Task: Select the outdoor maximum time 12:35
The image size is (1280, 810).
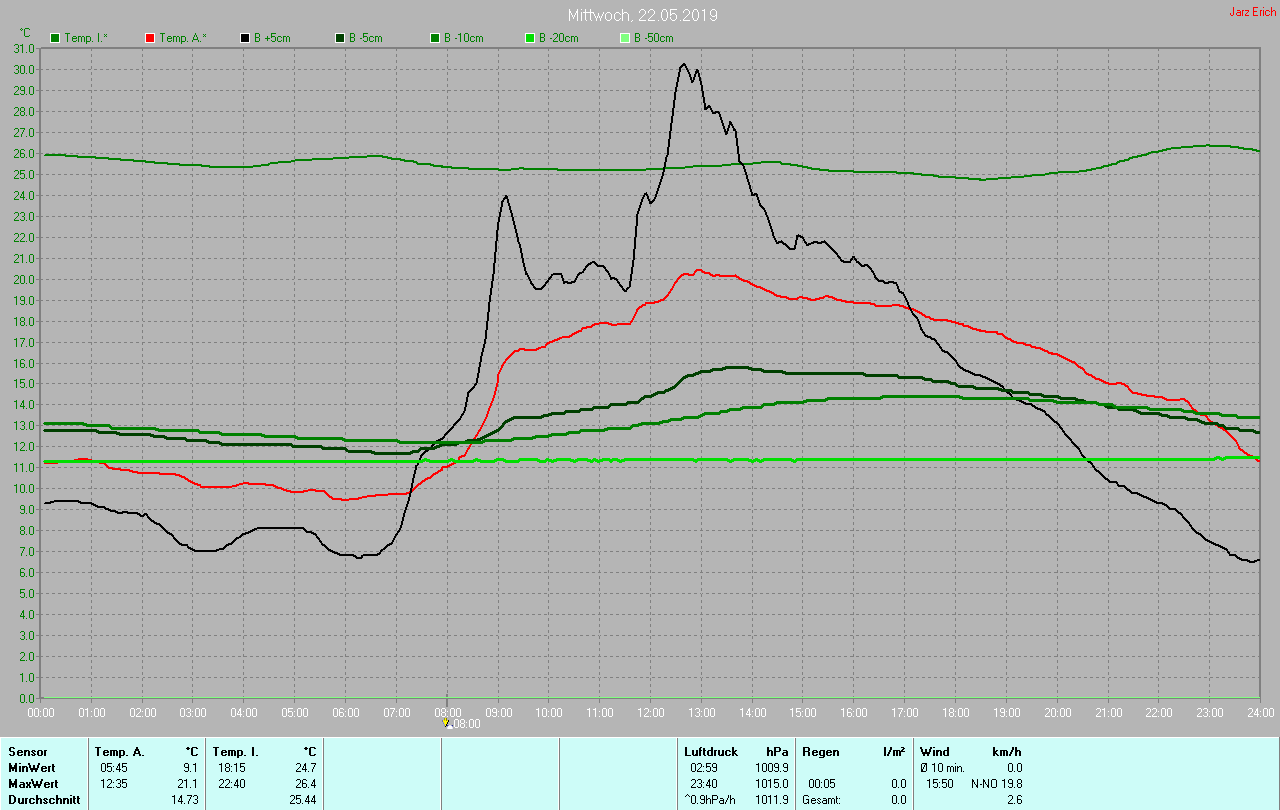Action: pyautogui.click(x=114, y=783)
